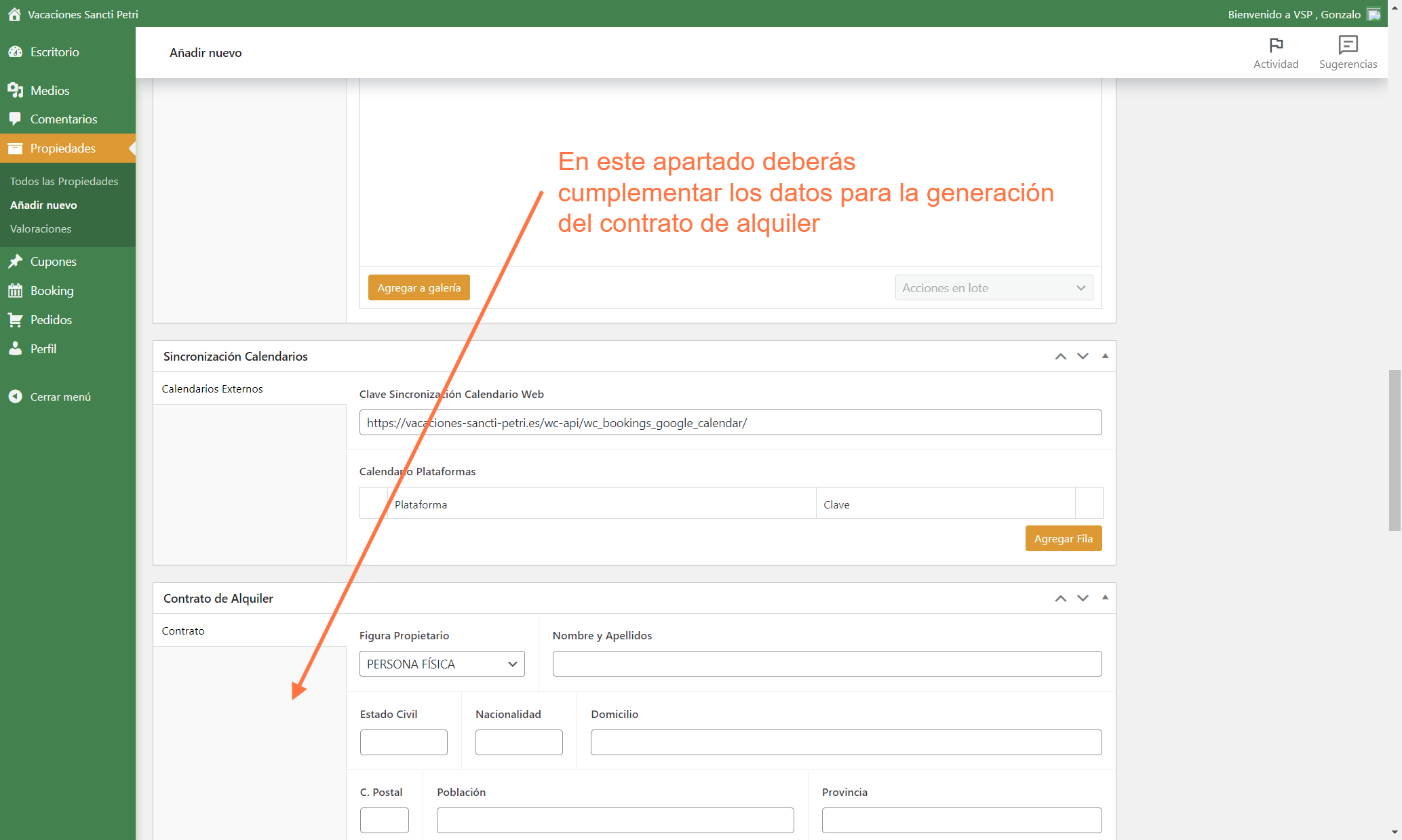Viewport: 1402px width, 840px height.
Task: Click the Booking calendar icon
Action: [x=15, y=290]
